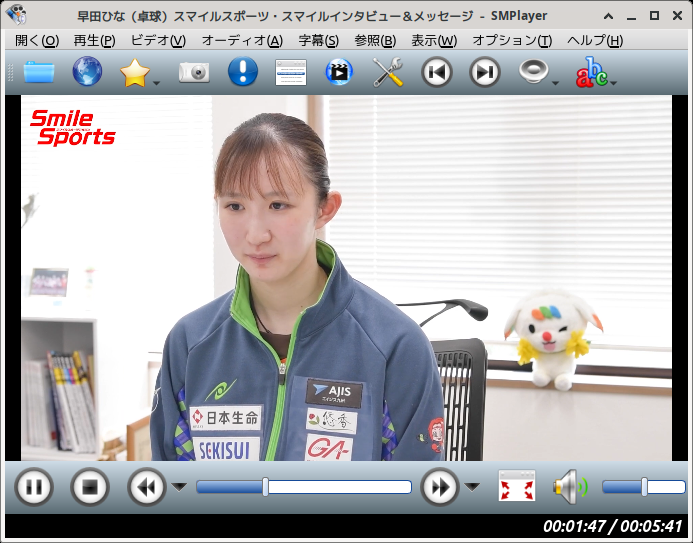This screenshot has height=543, width=693.
Task: Click the TV/video clapper globe icon
Action: [339, 72]
